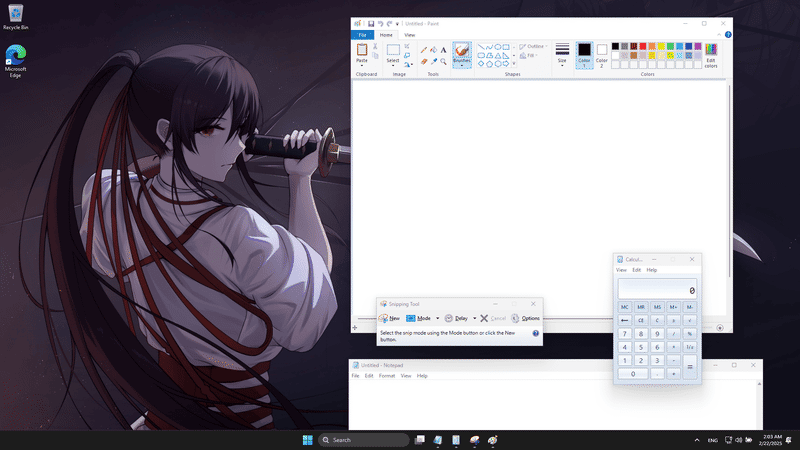Screen dimensions: 800x450
Task: Open the Recycle Bin desktop icon
Action: click(x=16, y=16)
